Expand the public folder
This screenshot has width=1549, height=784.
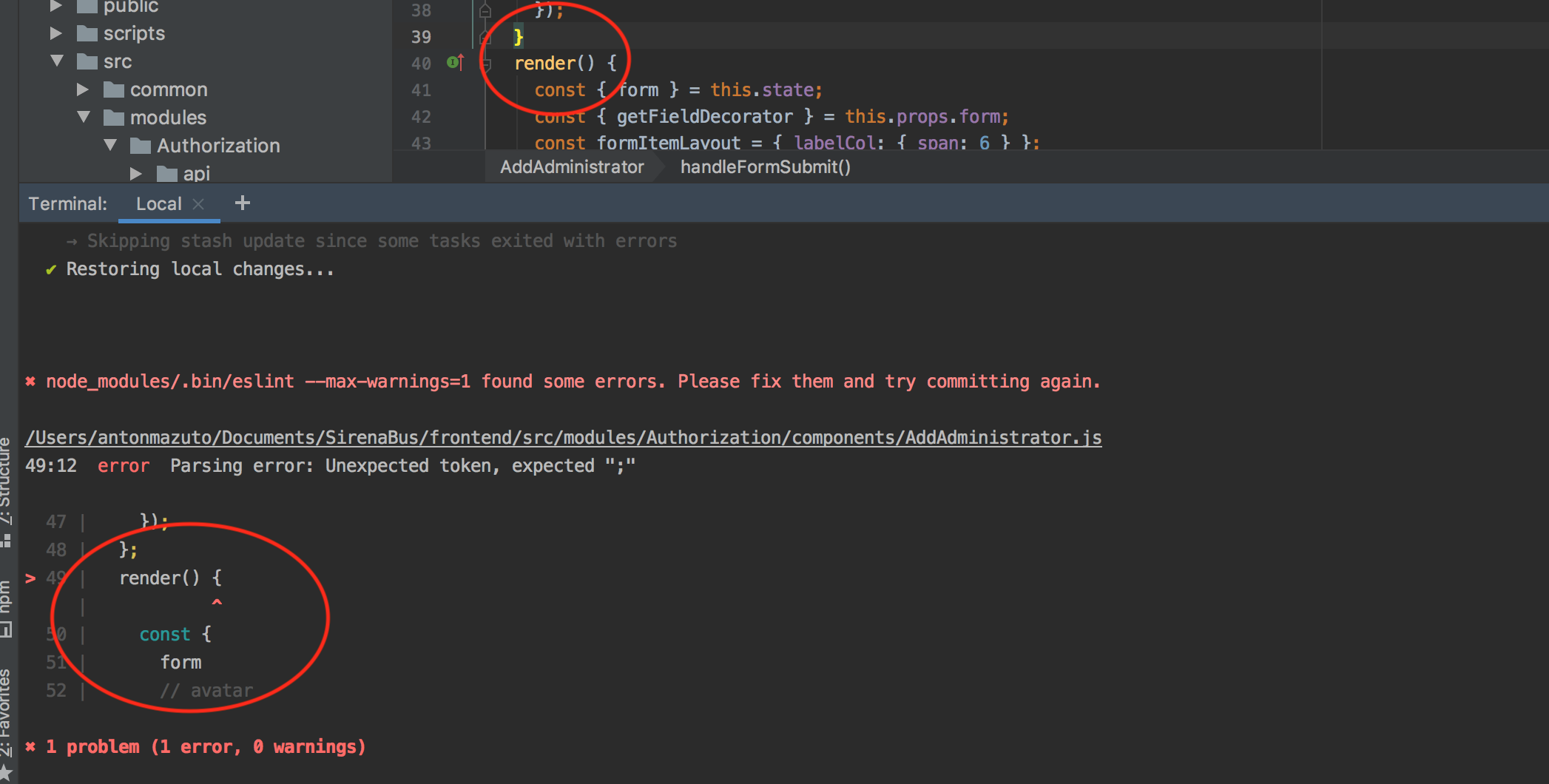(55, 7)
